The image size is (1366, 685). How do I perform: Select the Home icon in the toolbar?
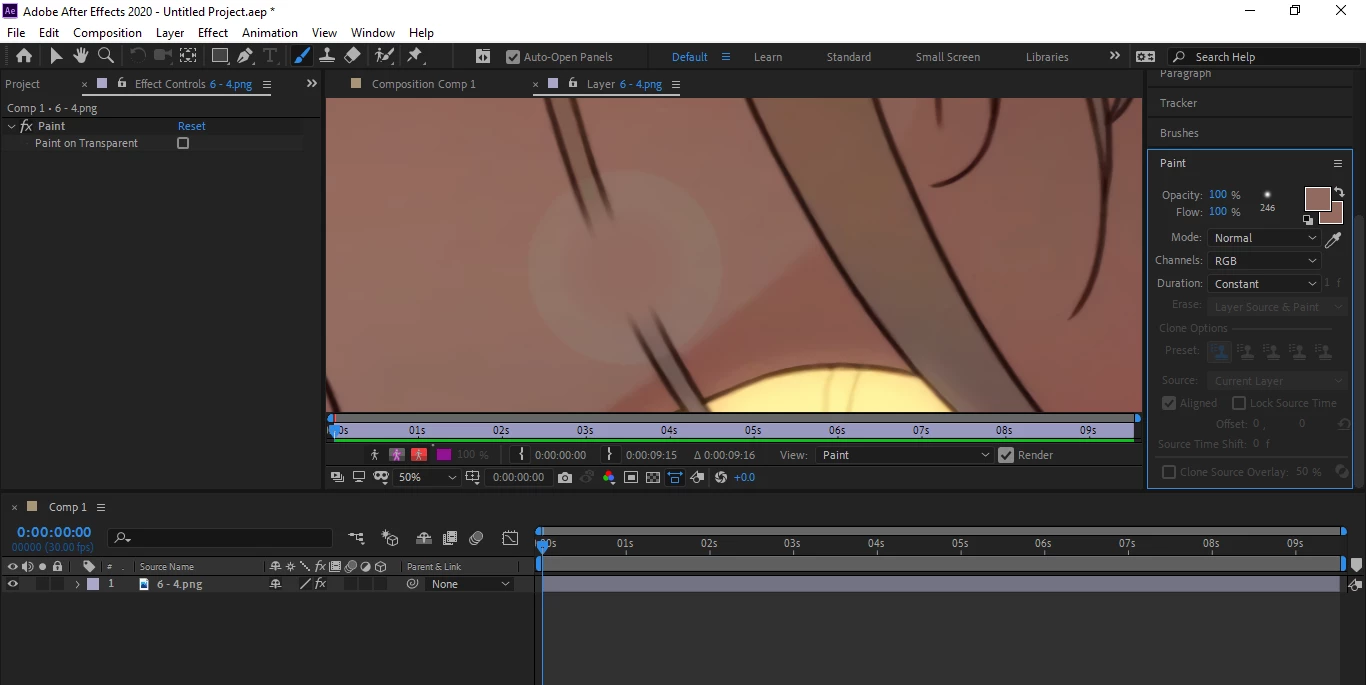(x=24, y=56)
